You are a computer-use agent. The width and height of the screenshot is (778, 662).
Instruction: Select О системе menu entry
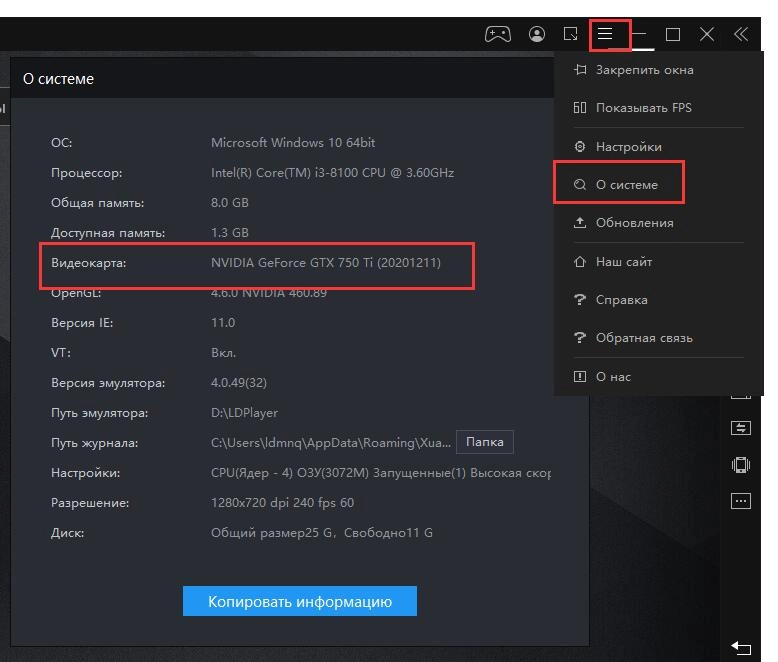pyautogui.click(x=626, y=185)
